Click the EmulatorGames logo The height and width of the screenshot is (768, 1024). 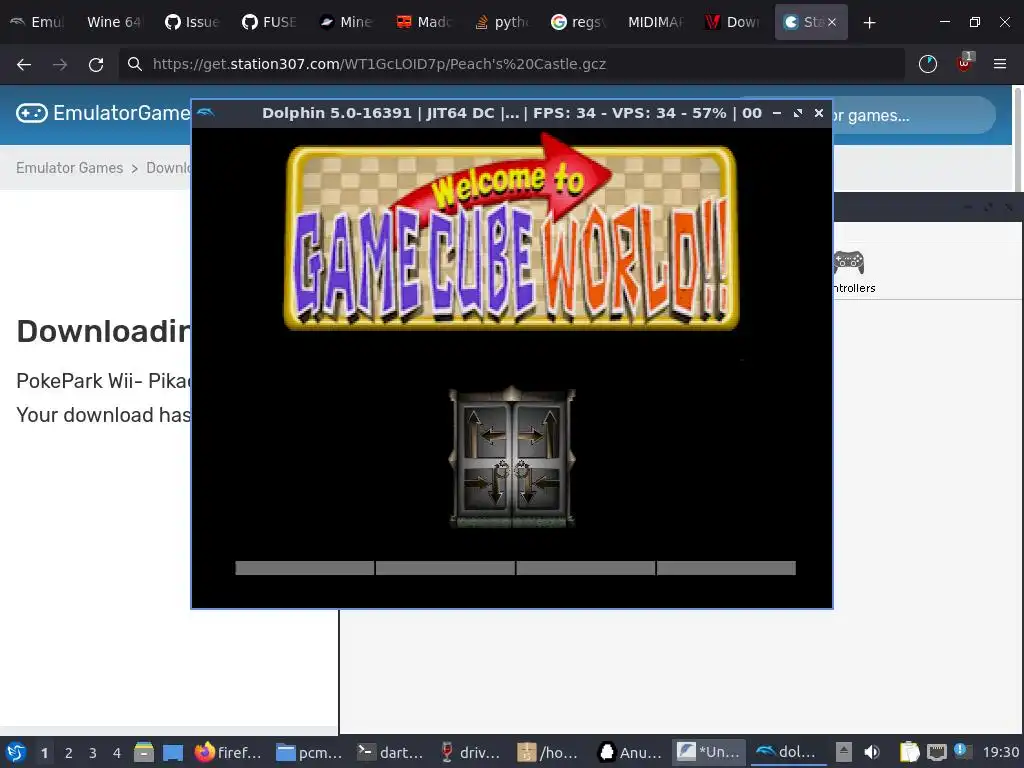pos(103,113)
